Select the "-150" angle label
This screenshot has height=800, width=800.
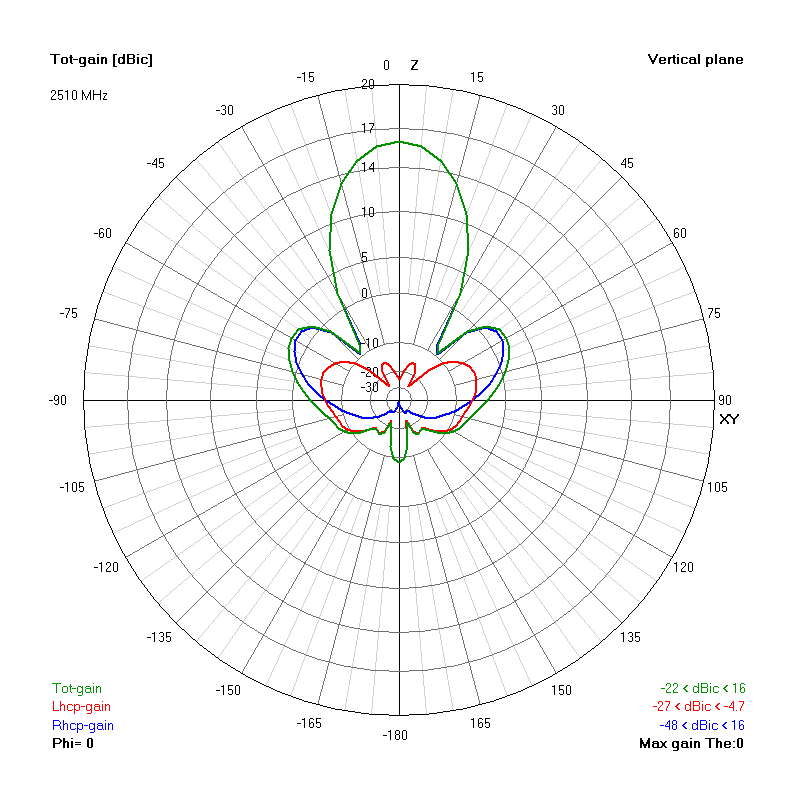[x=228, y=690]
